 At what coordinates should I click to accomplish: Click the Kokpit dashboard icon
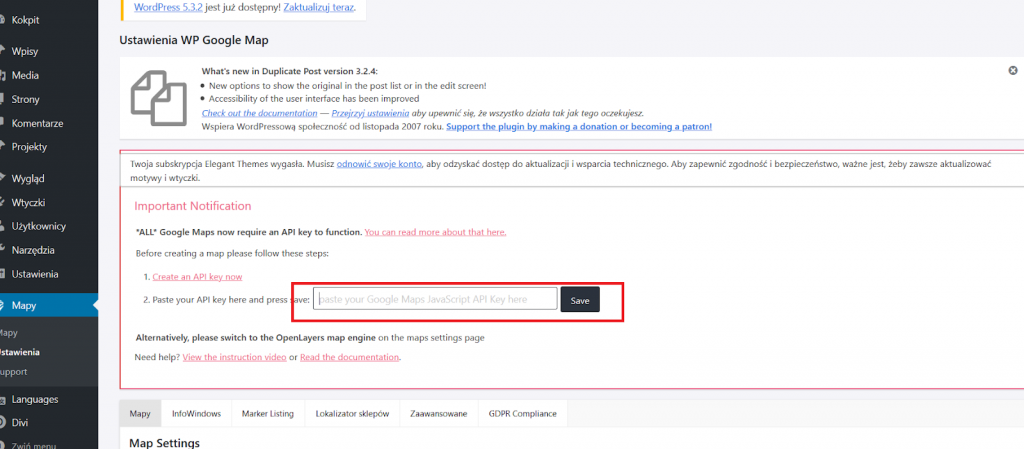[x=3, y=20]
